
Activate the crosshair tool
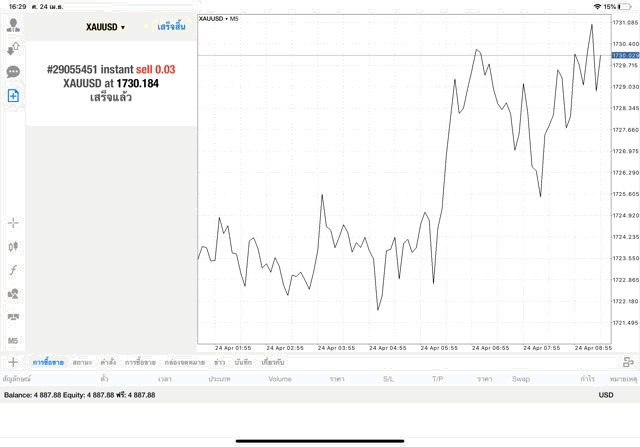(13, 223)
